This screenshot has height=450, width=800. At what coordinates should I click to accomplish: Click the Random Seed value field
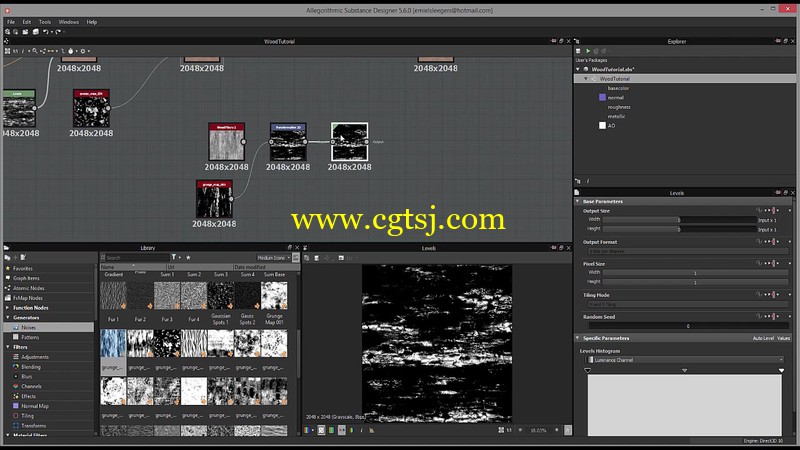[688, 326]
